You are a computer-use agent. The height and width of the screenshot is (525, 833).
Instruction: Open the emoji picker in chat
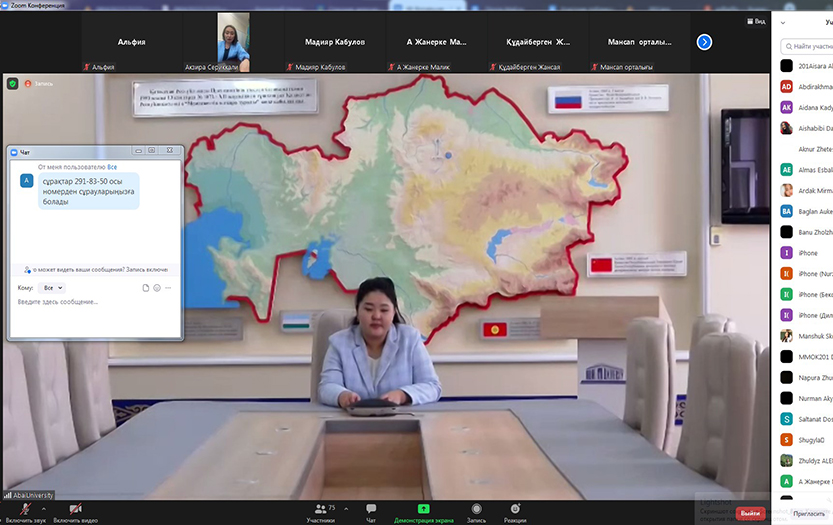(157, 288)
